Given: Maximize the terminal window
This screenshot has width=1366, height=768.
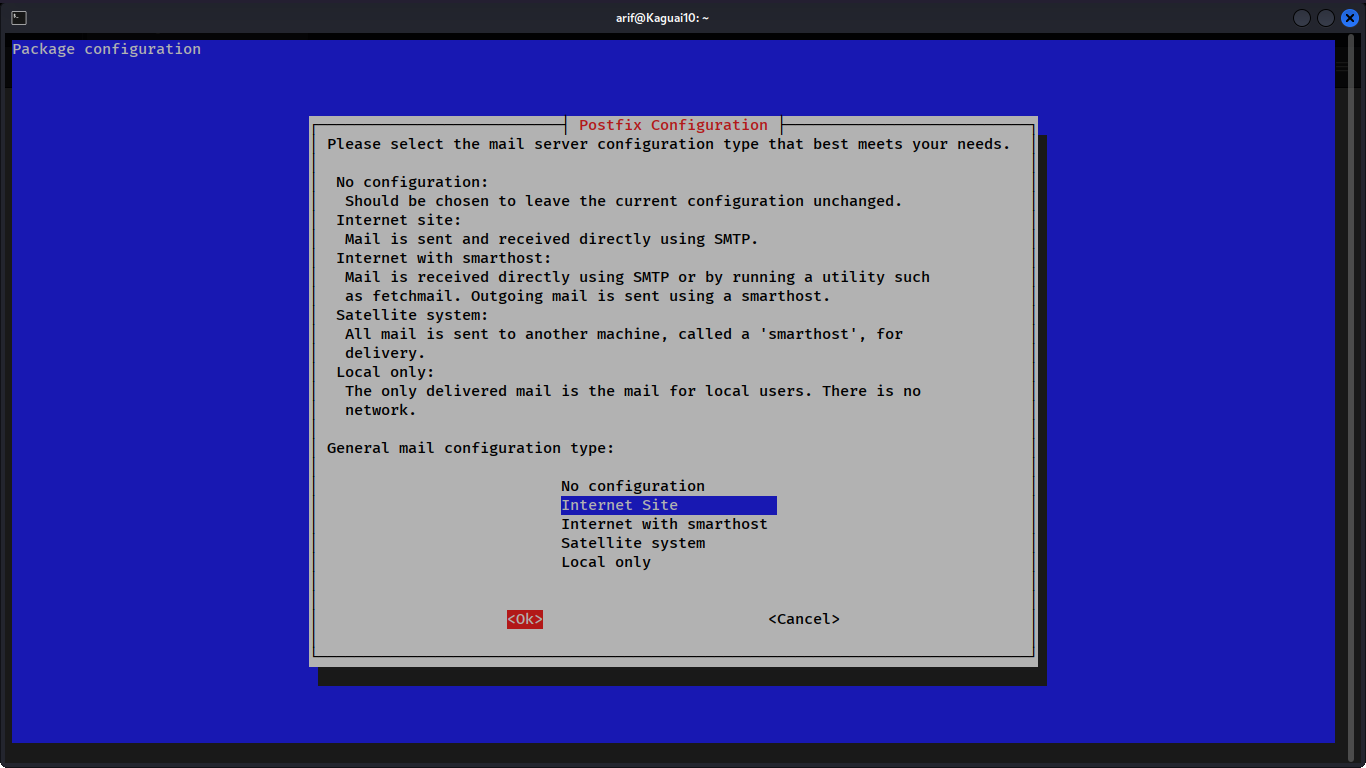Looking at the screenshot, I should [1325, 18].
